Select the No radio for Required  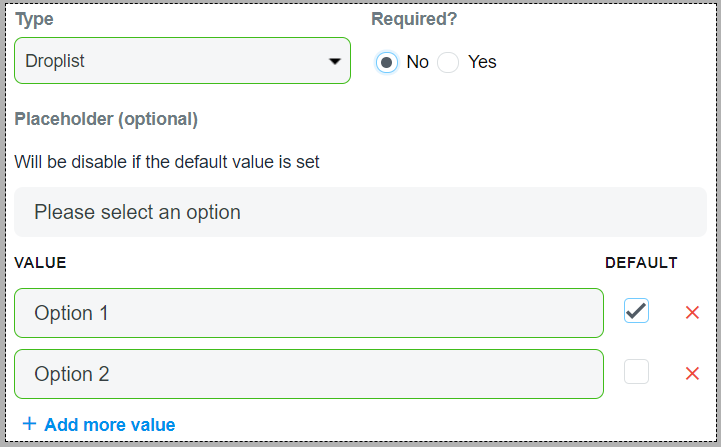(386, 62)
